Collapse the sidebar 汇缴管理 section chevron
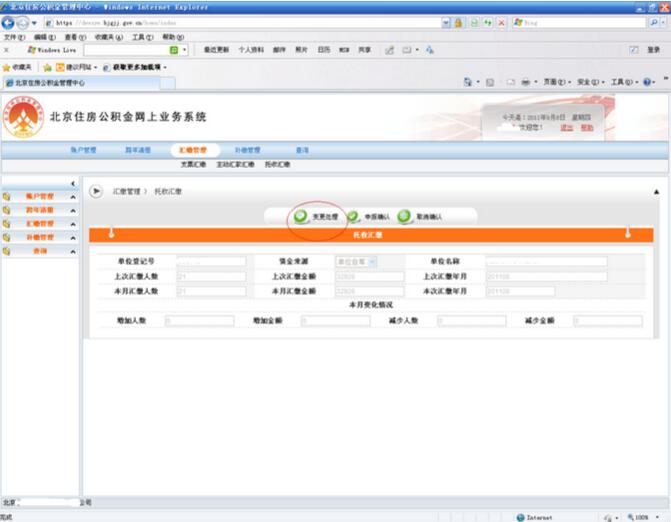This screenshot has height=522, width=671. point(73,224)
